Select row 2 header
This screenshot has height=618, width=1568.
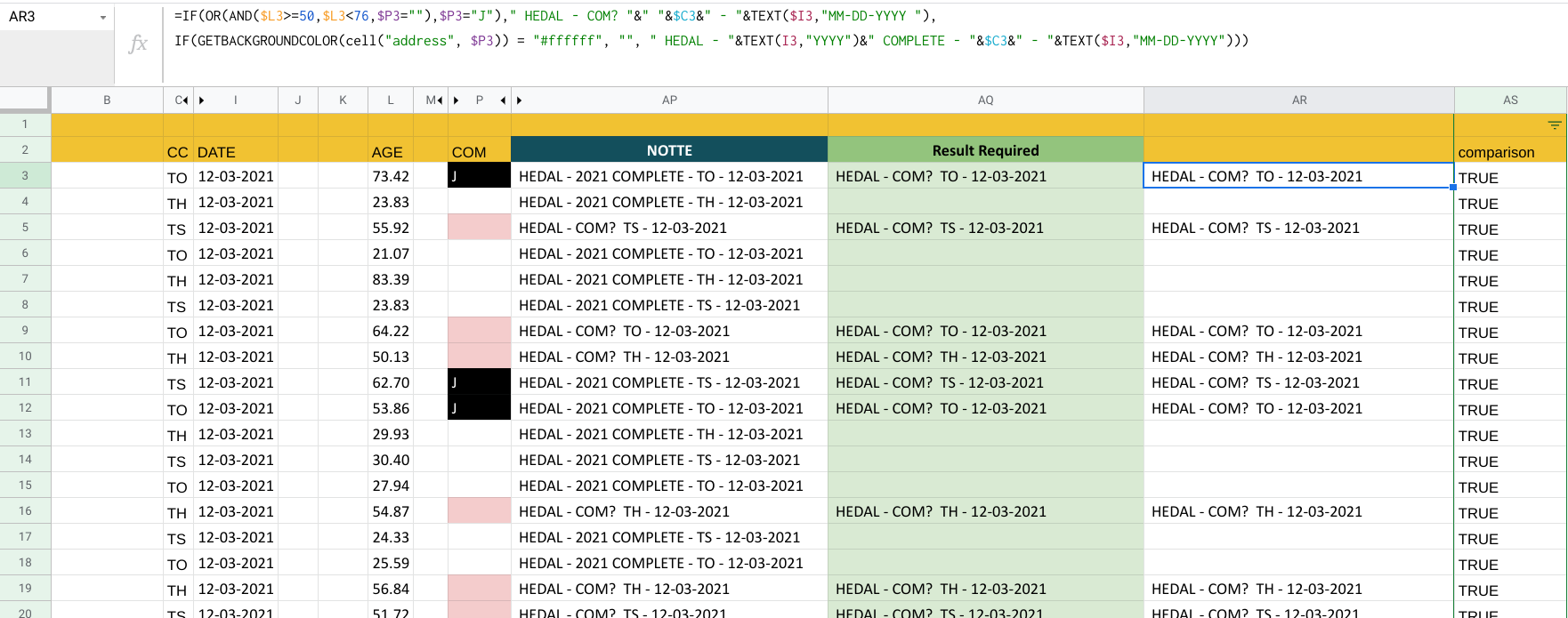coord(25,149)
